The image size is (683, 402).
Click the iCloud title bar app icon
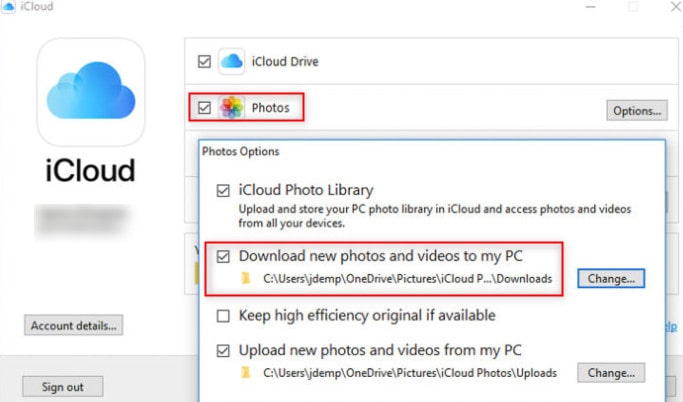[x=8, y=7]
